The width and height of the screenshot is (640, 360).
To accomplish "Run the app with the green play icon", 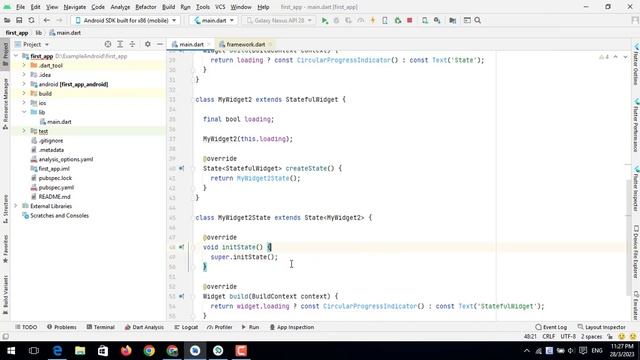I will point(324,20).
